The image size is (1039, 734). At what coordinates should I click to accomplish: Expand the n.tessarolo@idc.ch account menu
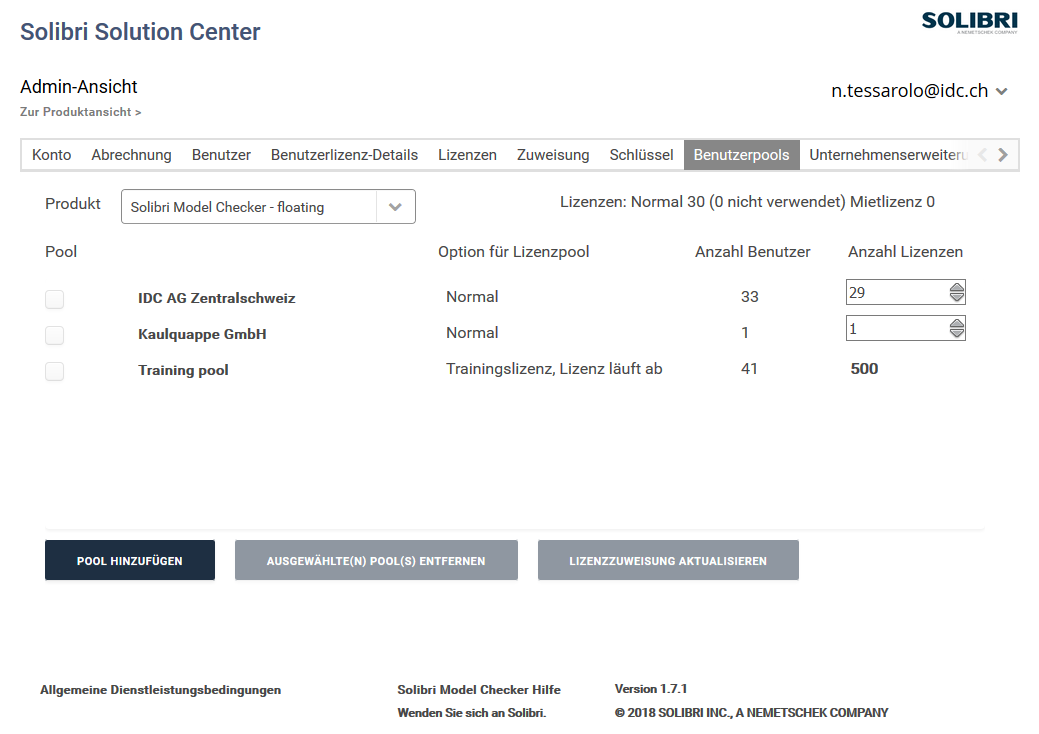(919, 91)
